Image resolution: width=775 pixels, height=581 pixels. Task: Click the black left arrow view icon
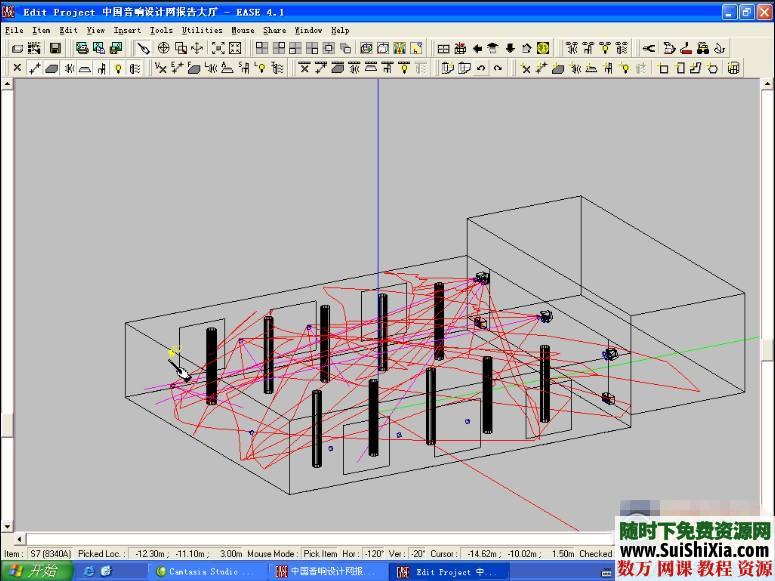point(477,48)
